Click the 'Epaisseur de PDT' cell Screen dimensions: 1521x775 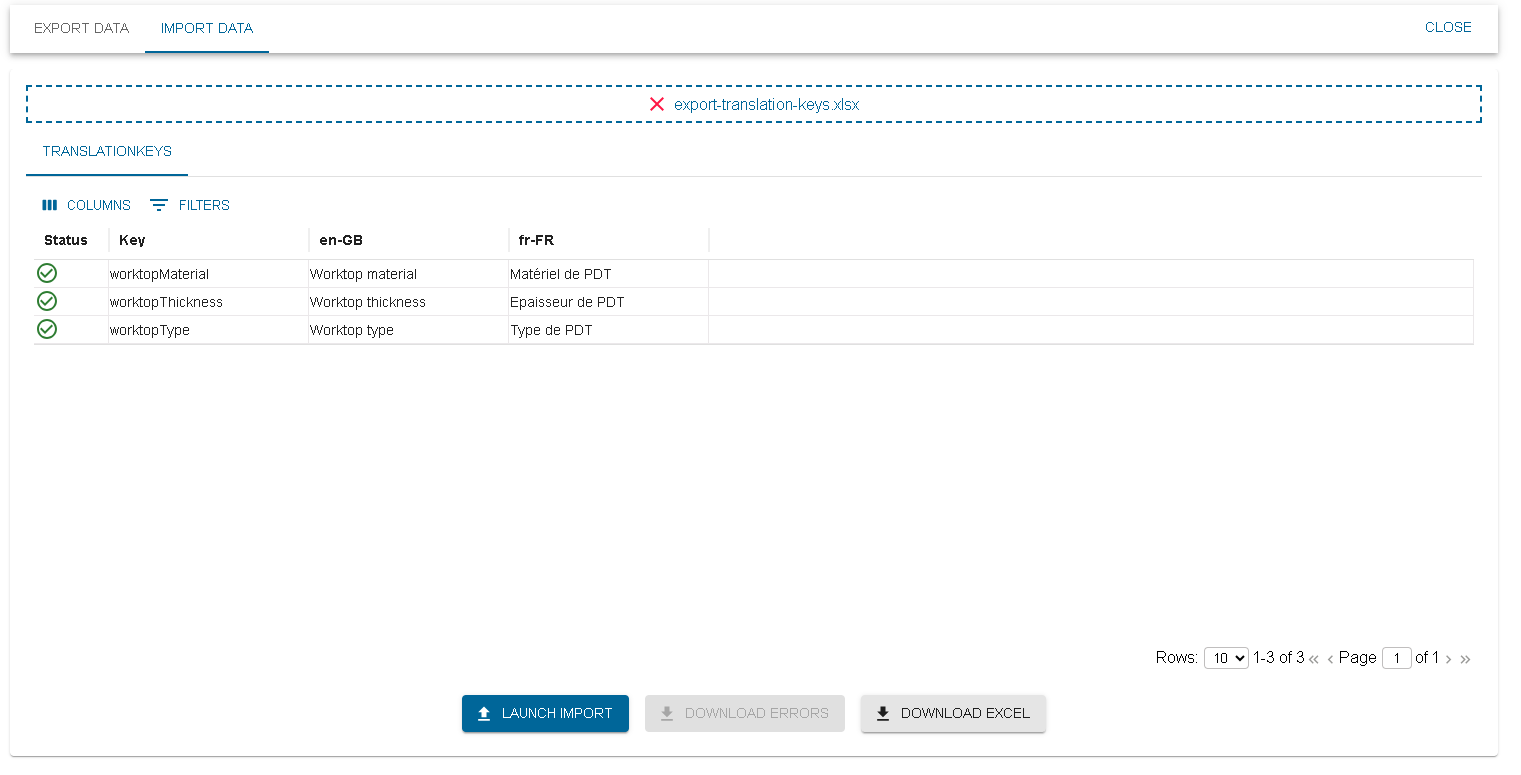tap(608, 302)
